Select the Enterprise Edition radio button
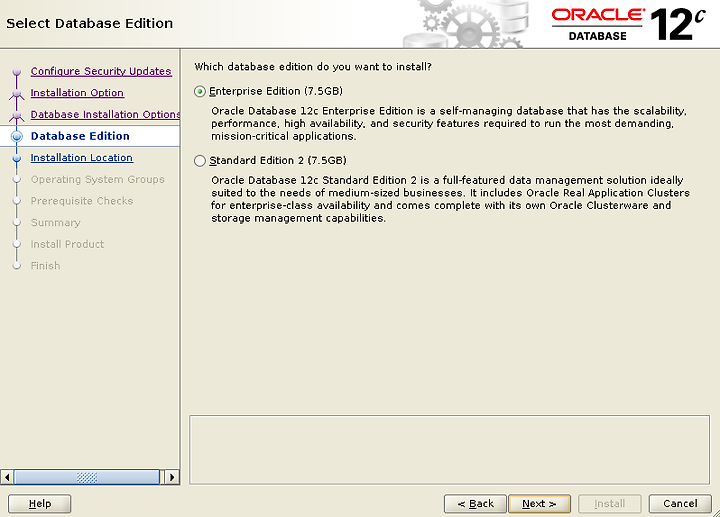The image size is (720, 517). 200,91
